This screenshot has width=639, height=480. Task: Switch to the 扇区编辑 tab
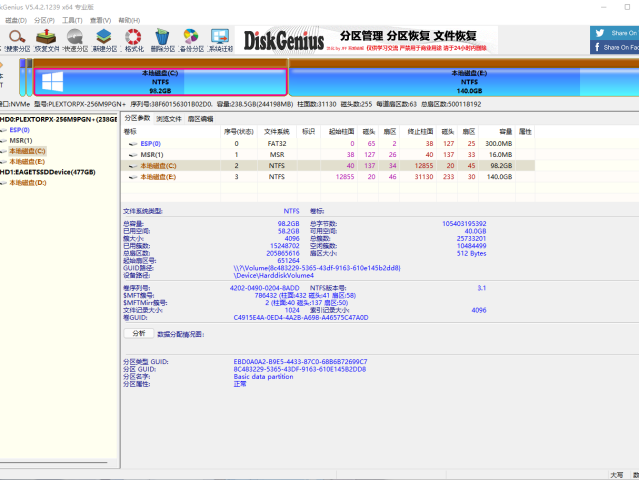pyautogui.click(x=201, y=119)
